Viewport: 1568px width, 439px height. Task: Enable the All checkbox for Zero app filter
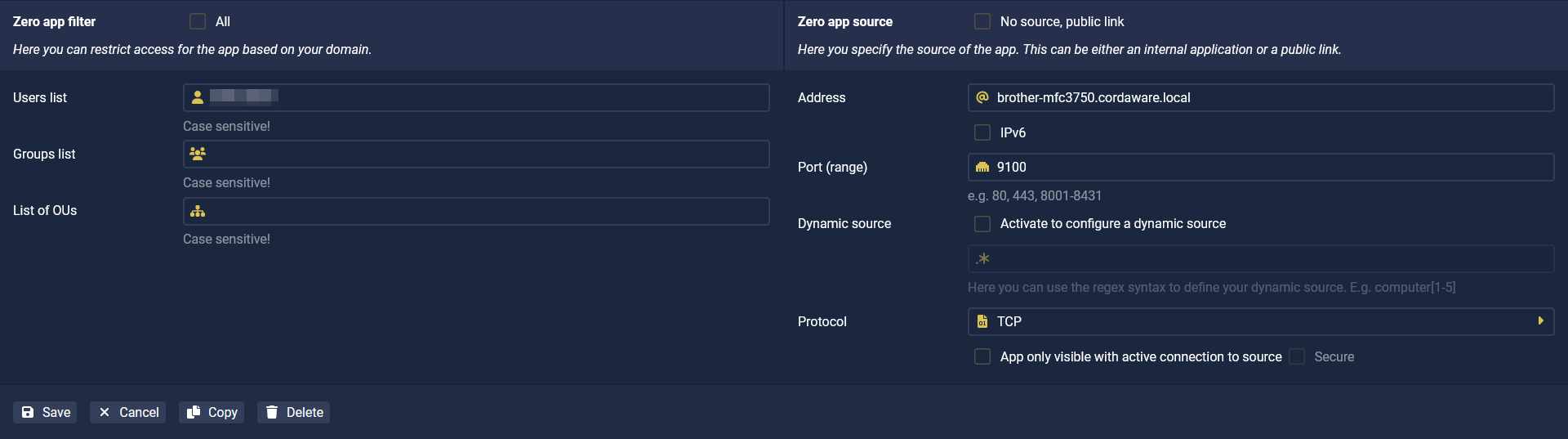click(198, 21)
